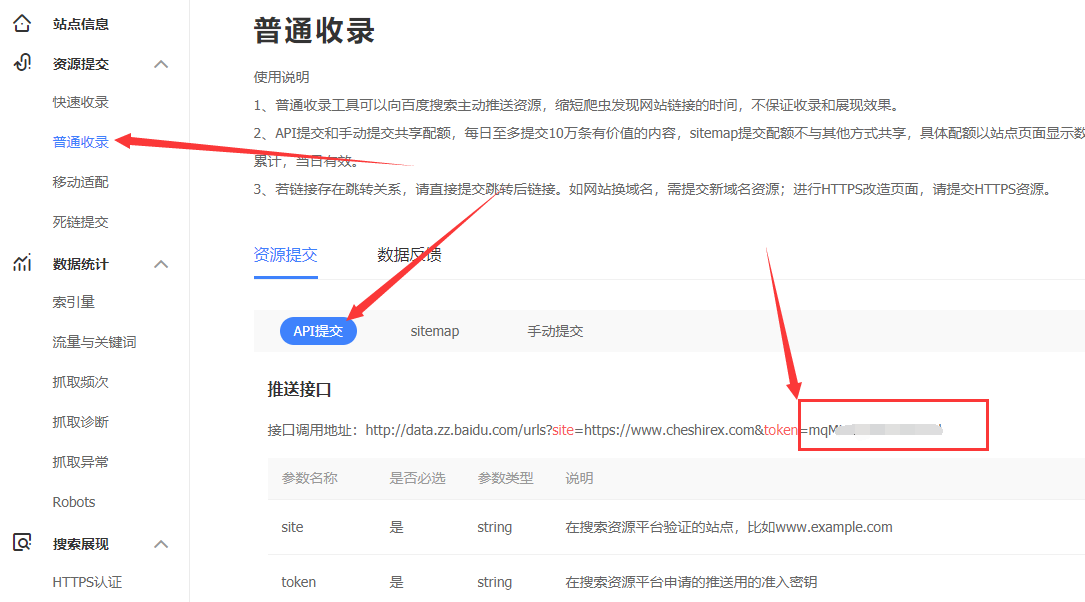Click the 说明 column header
This screenshot has height=602, width=1085.
coord(579,479)
